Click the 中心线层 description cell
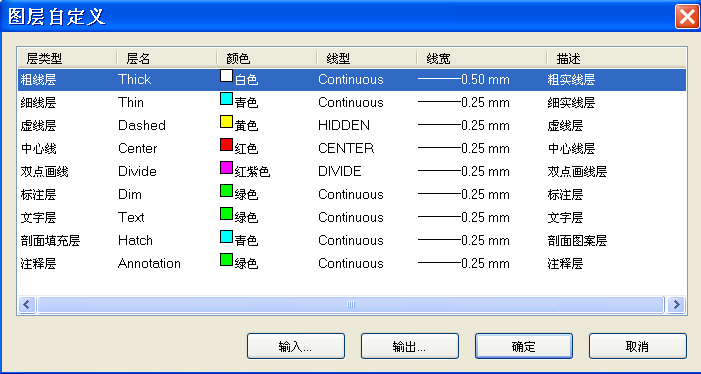 coord(571,149)
